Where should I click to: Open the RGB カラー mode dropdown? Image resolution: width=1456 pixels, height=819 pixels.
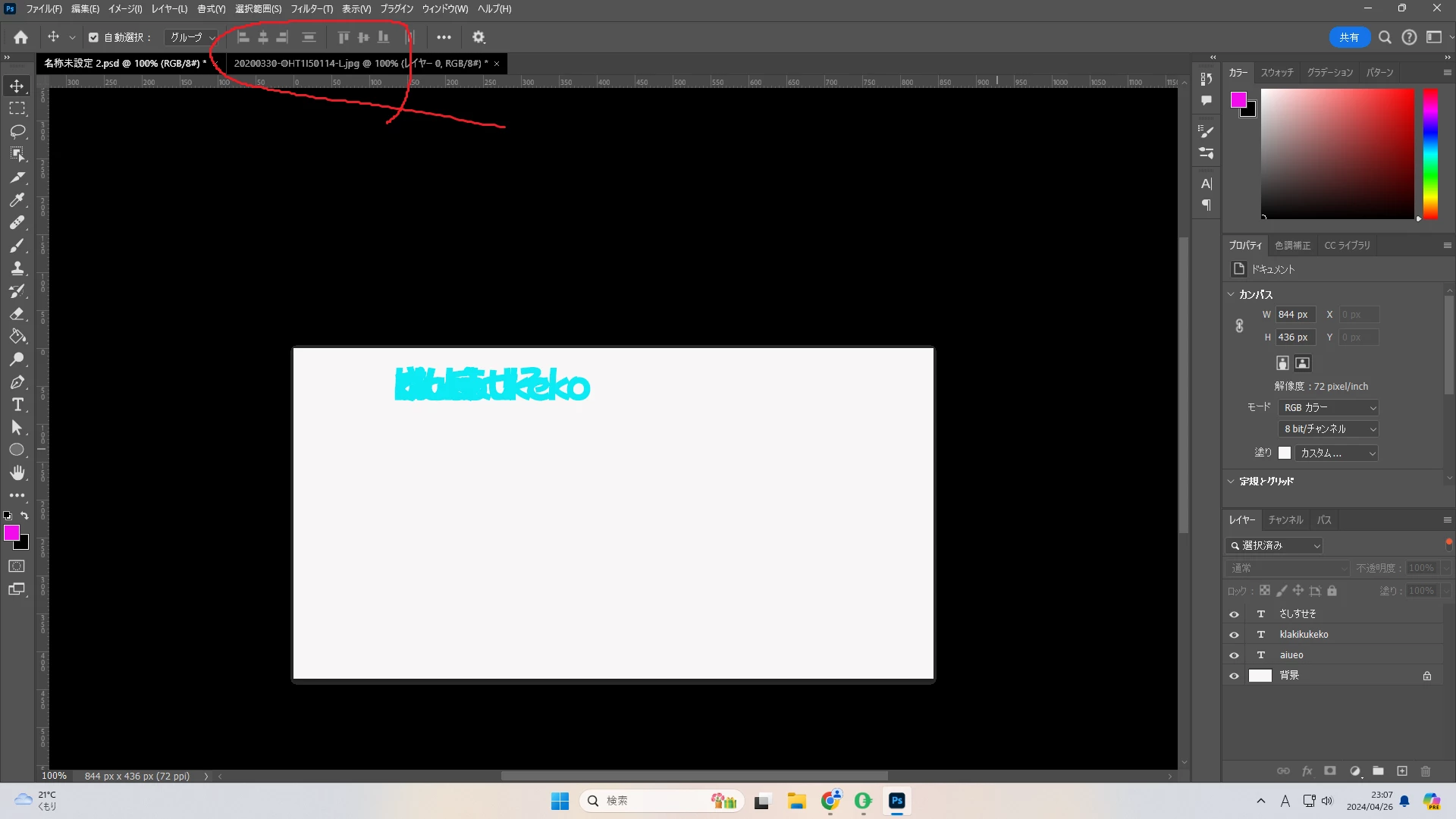click(1329, 408)
